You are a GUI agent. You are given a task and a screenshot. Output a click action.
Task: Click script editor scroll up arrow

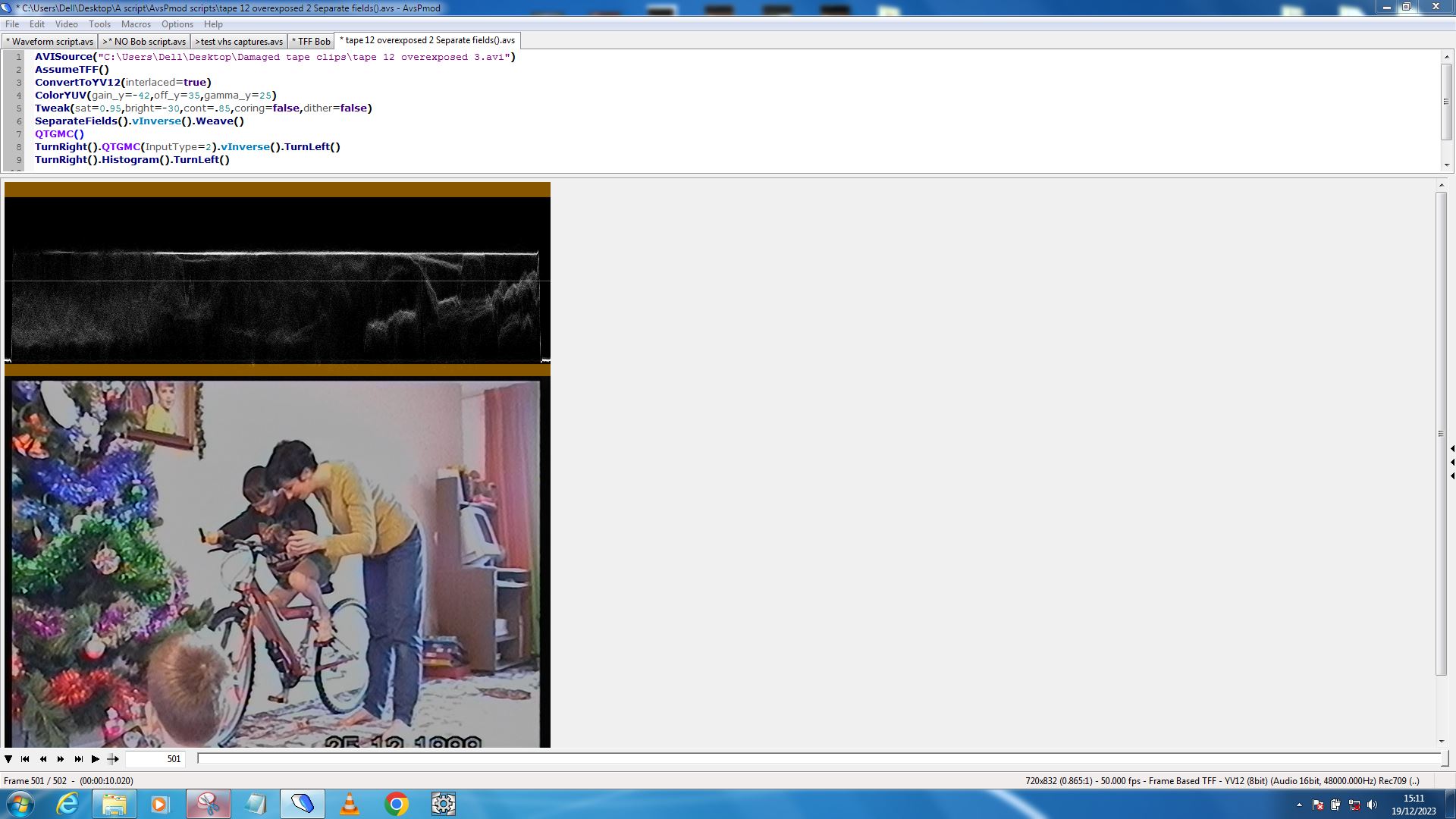[x=1447, y=56]
